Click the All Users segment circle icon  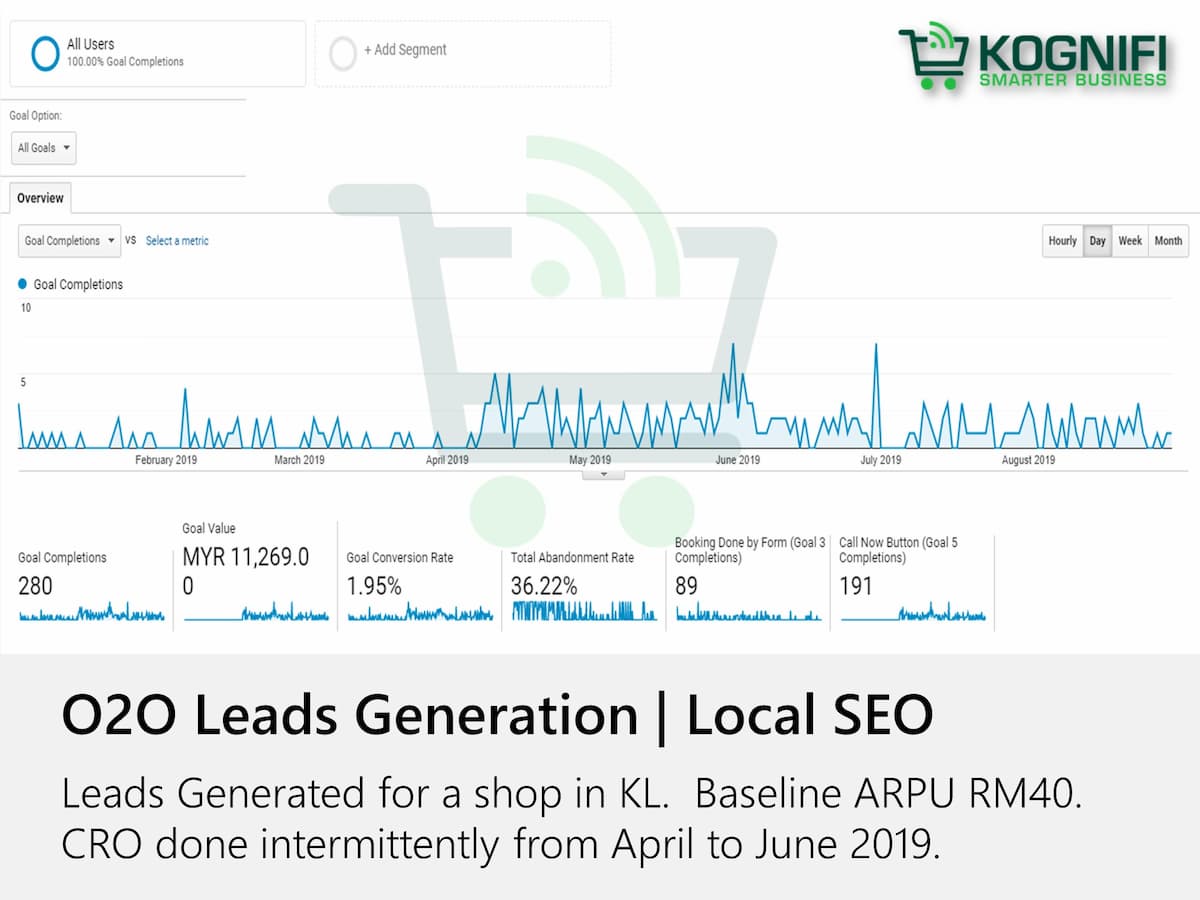click(x=45, y=53)
